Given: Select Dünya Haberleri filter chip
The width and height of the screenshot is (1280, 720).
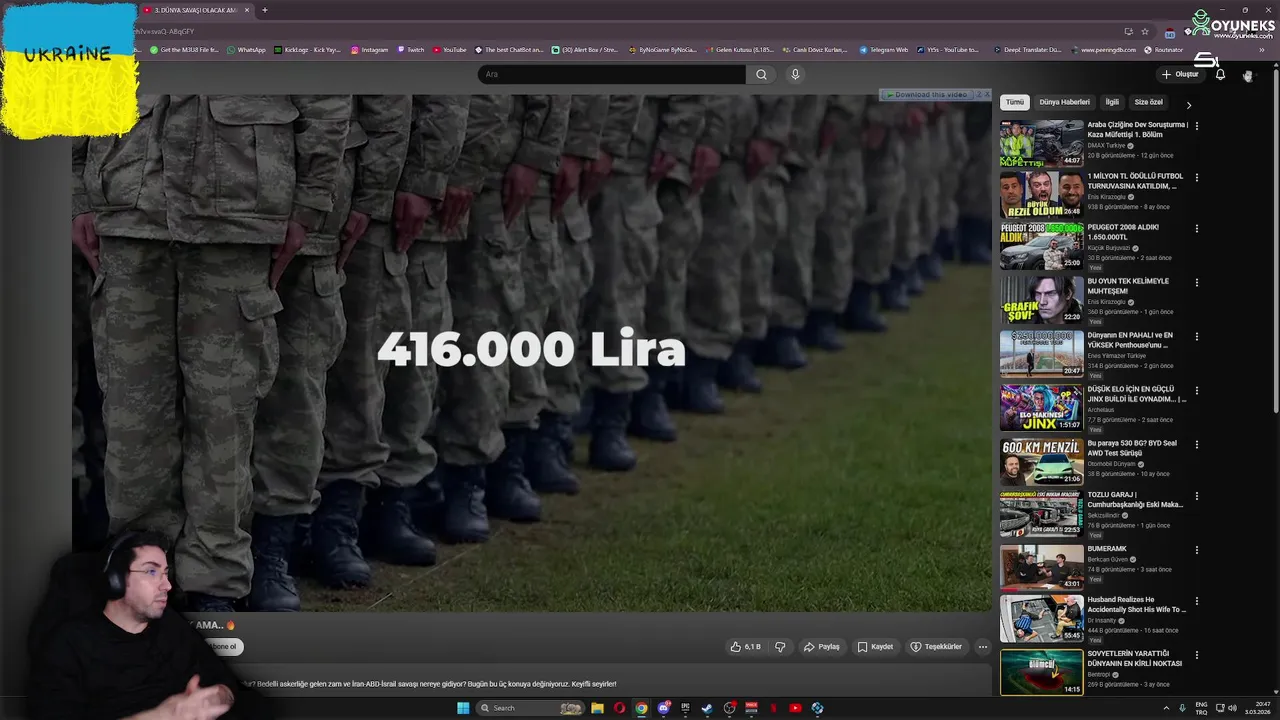Looking at the screenshot, I should [1064, 102].
